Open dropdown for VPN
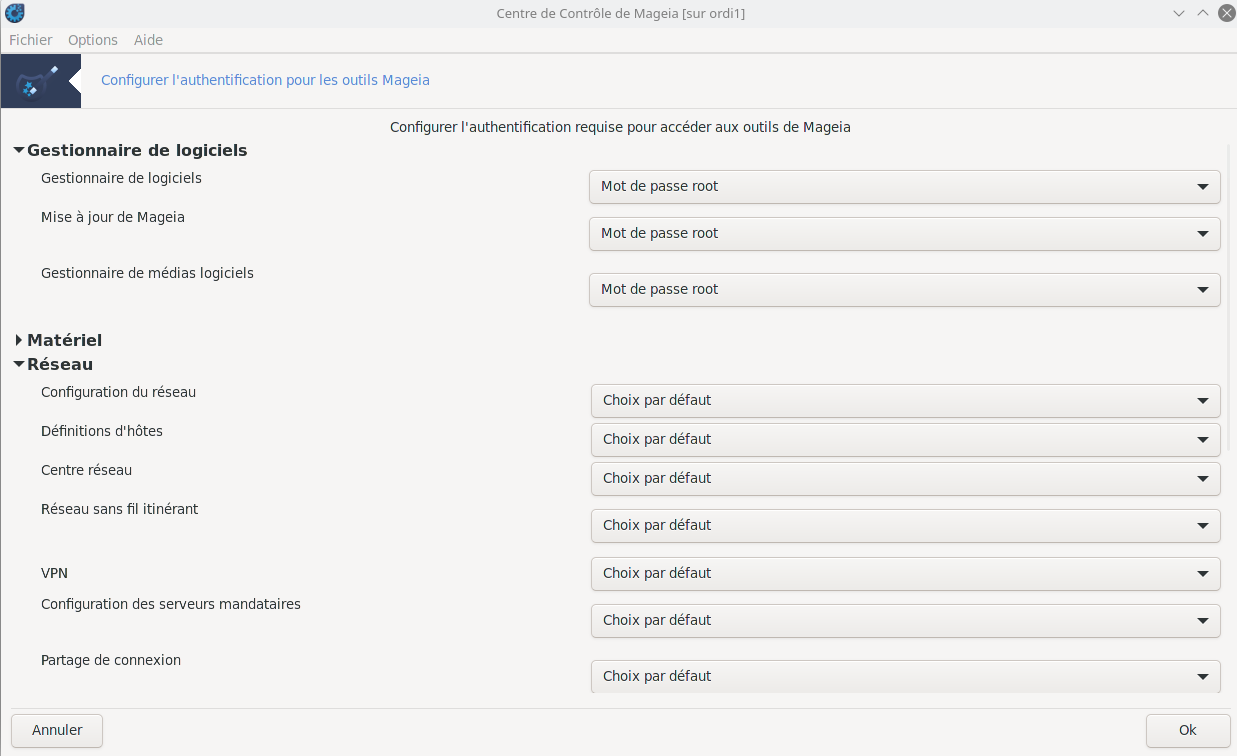Screen dimensions: 1237x756 906,573
